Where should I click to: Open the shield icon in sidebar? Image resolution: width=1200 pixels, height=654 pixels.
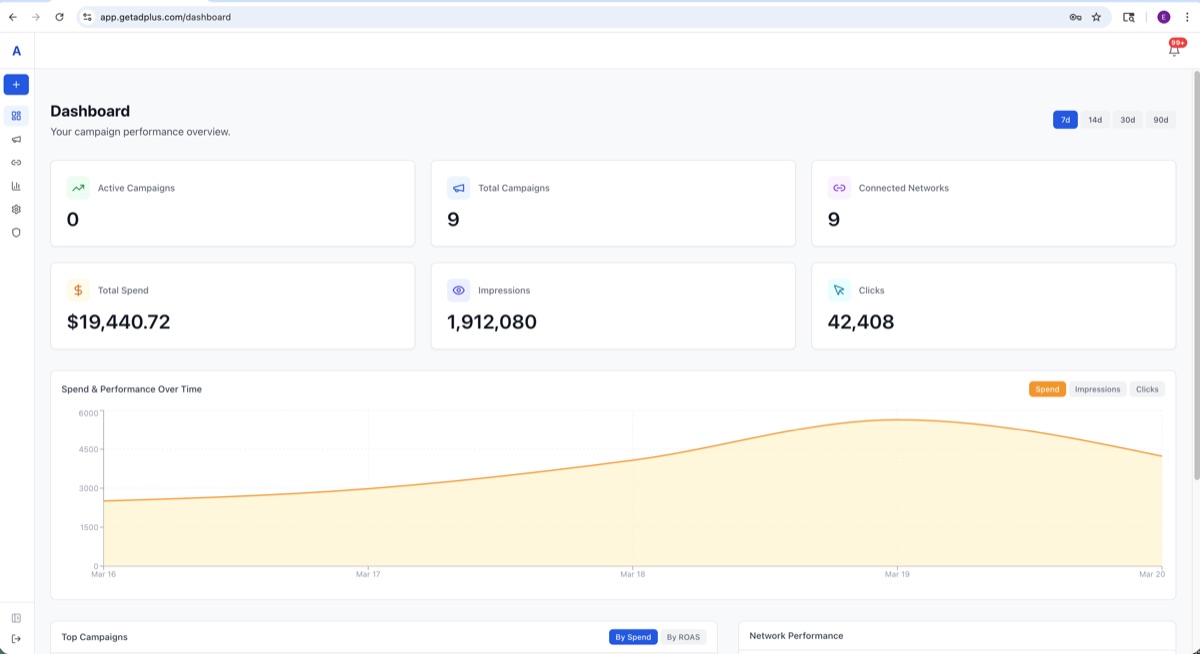point(16,232)
